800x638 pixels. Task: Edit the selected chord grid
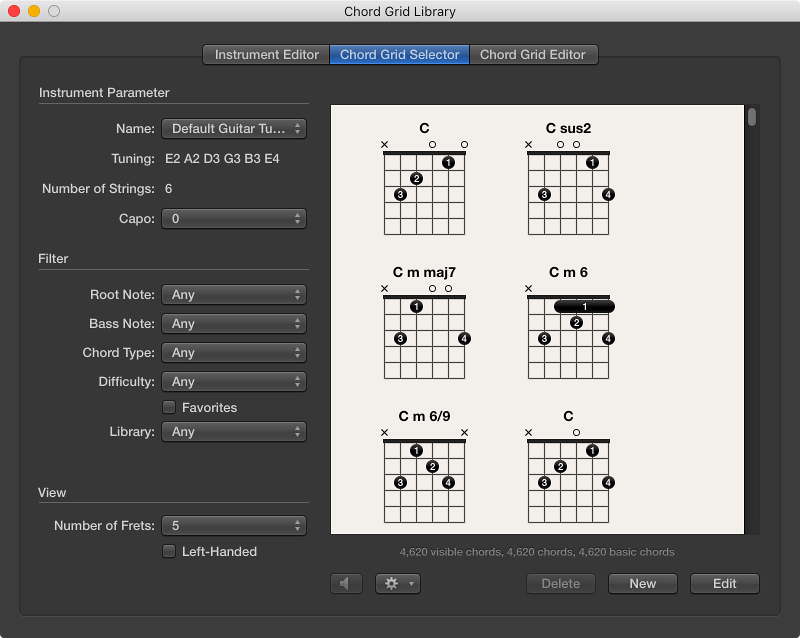click(724, 583)
